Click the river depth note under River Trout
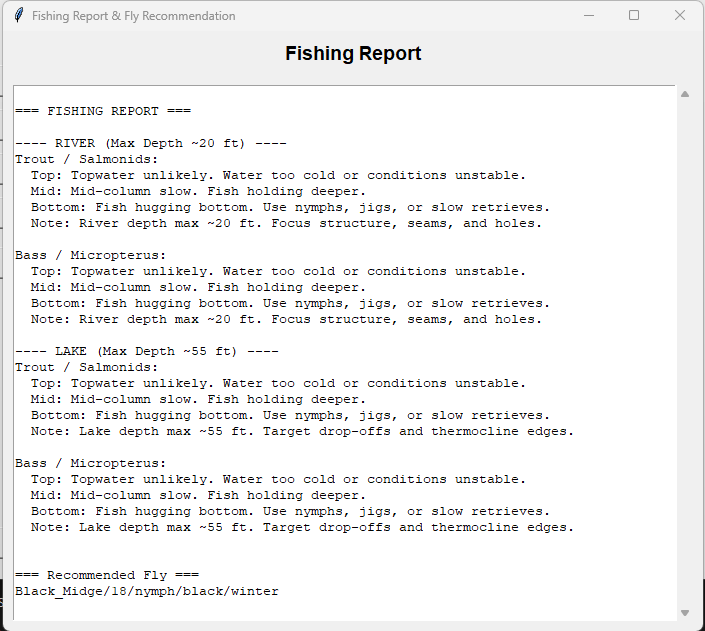Viewport: 705px width, 631px height. pyautogui.click(x=286, y=223)
